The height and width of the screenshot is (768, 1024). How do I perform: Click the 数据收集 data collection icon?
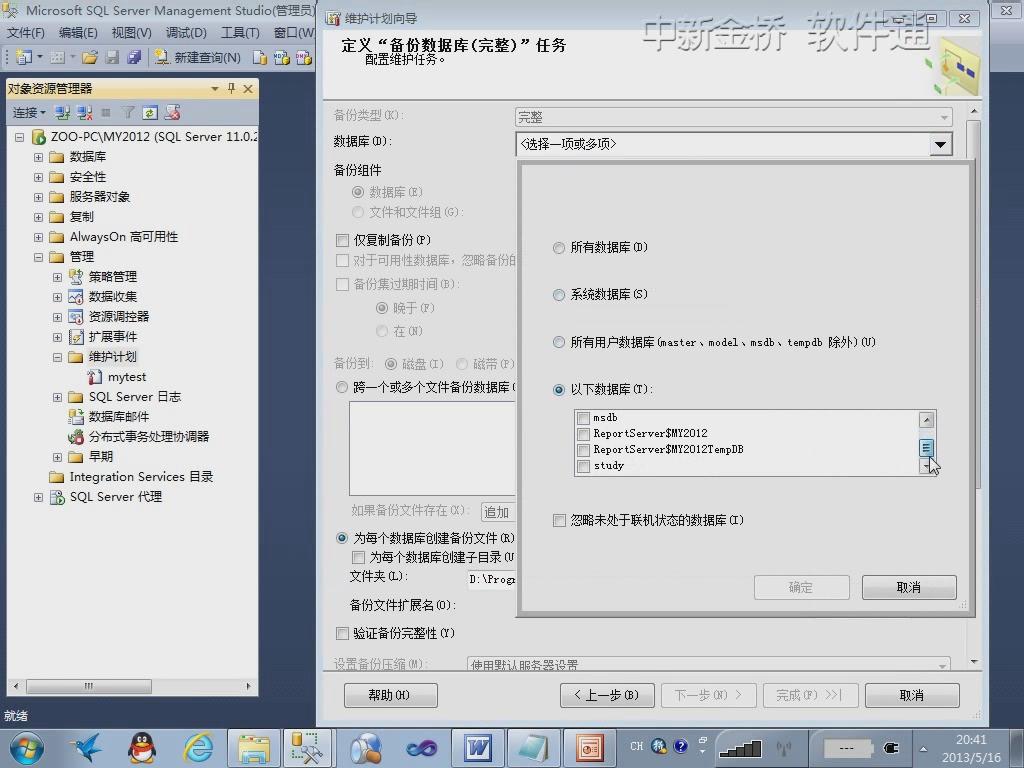(76, 297)
